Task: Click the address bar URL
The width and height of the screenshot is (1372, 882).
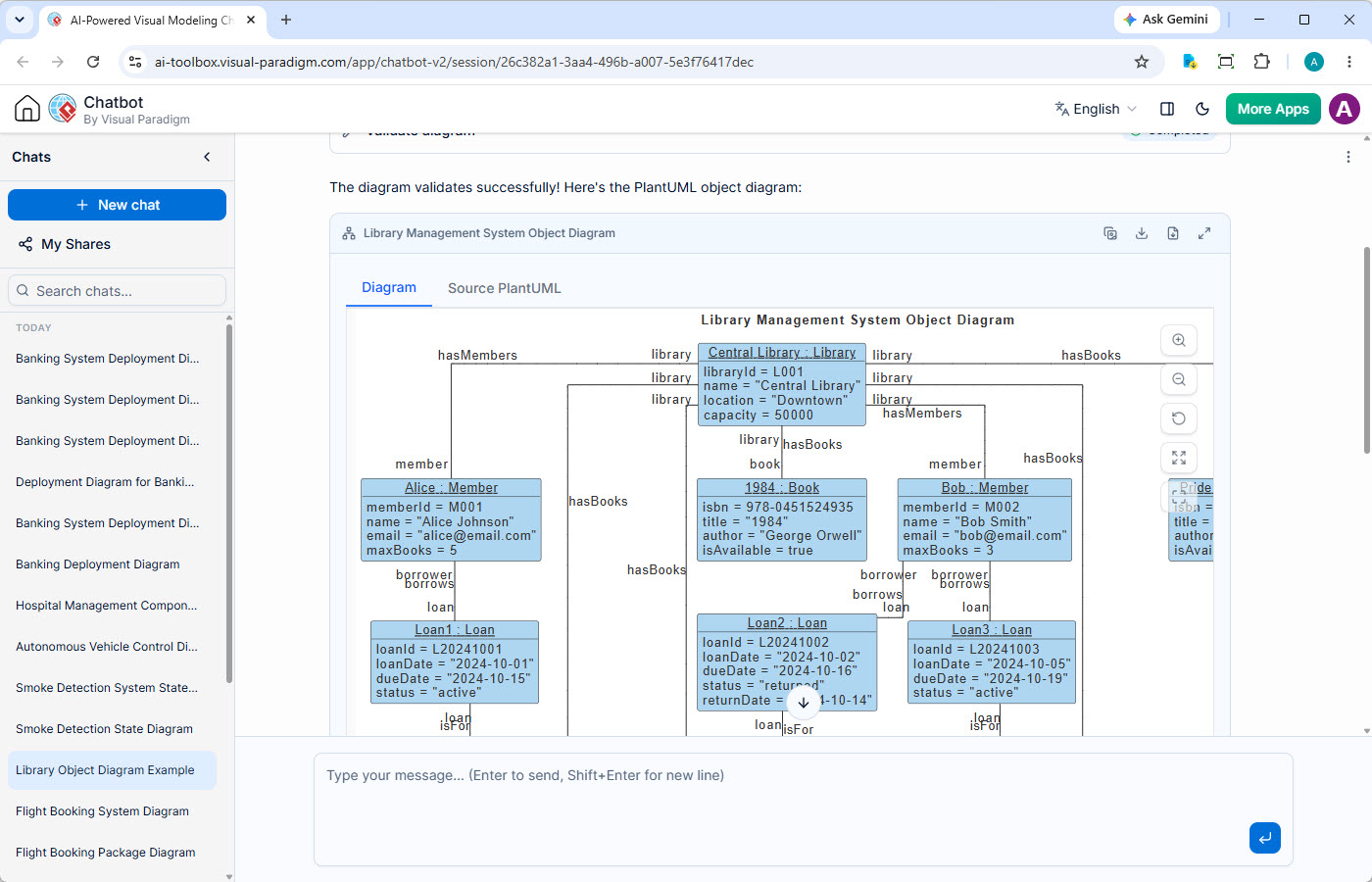Action: 454,62
